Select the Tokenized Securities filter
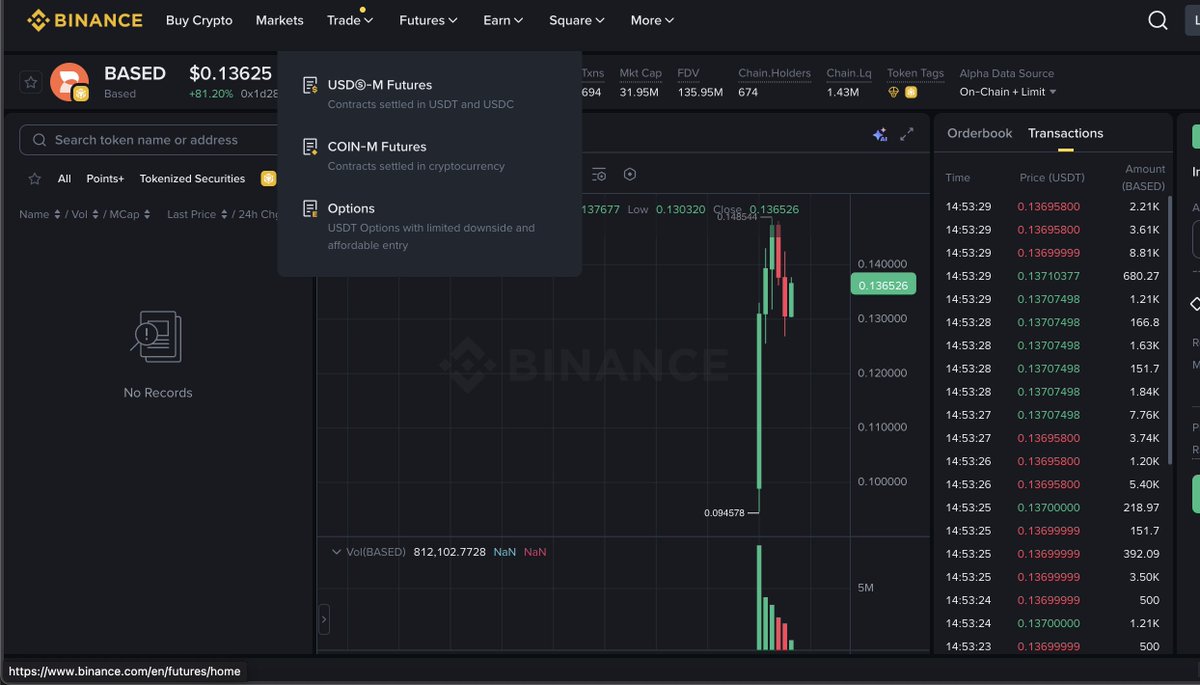Viewport: 1200px width, 685px height. coord(192,179)
